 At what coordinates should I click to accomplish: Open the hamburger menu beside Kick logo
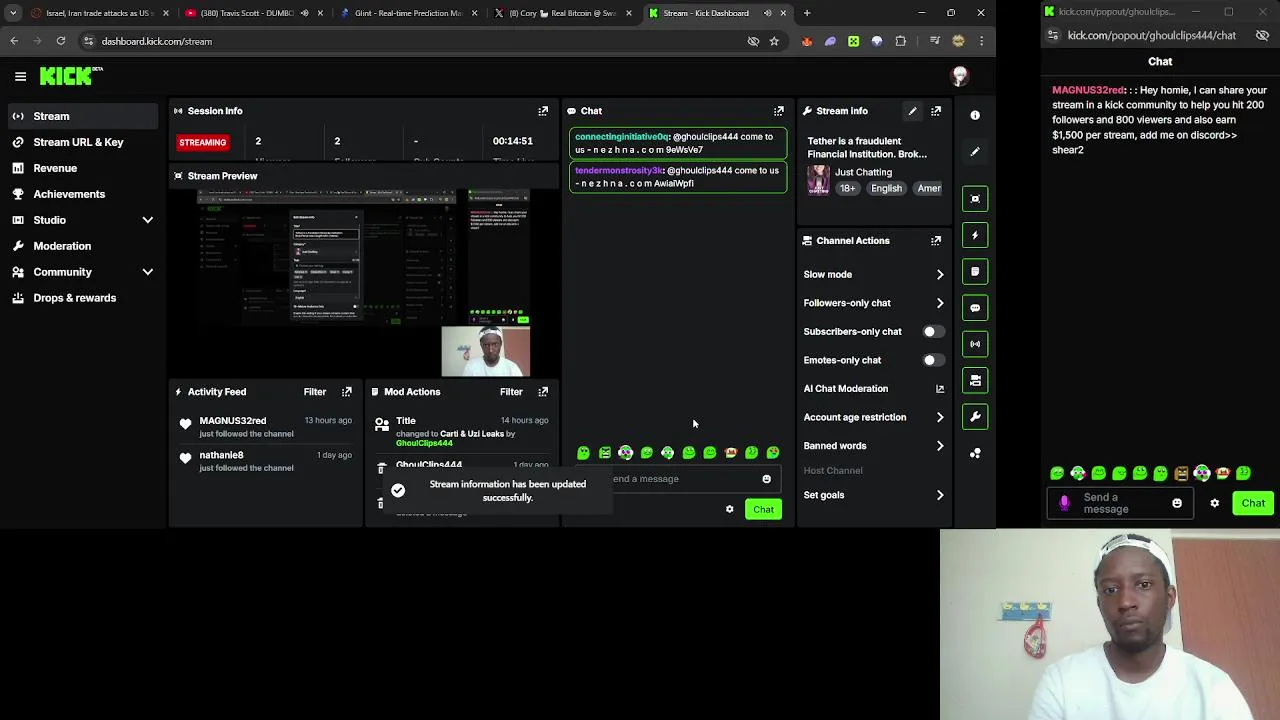[20, 76]
